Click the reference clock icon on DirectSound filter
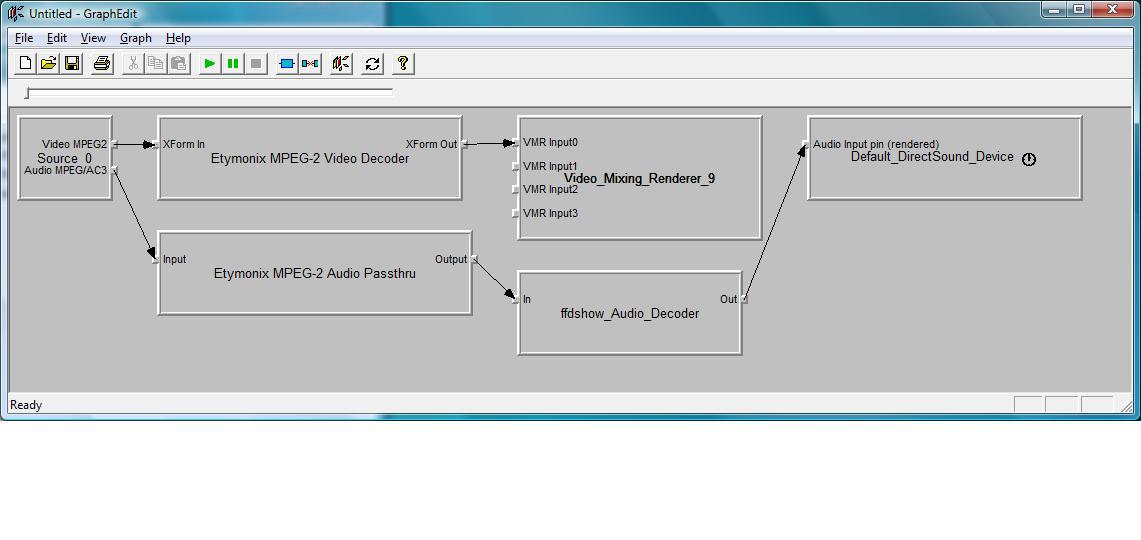Viewport: 1141px width, 540px height. [1028, 159]
